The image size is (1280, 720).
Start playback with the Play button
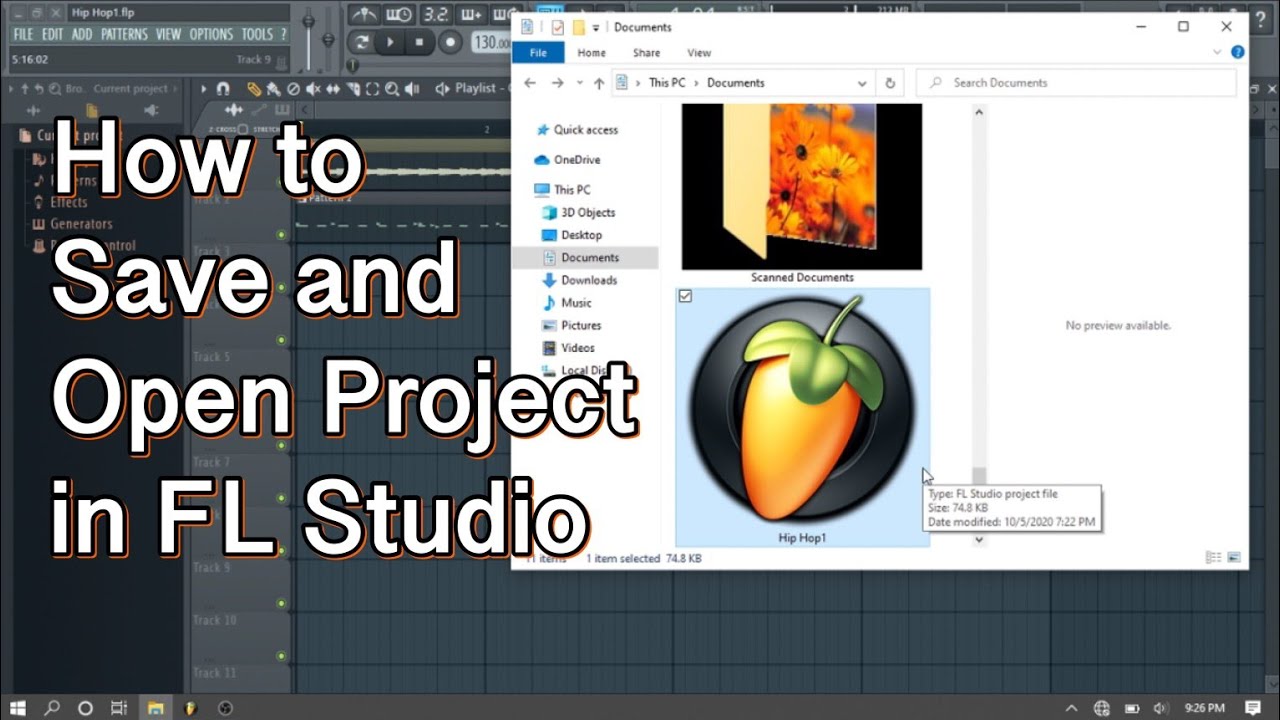390,42
